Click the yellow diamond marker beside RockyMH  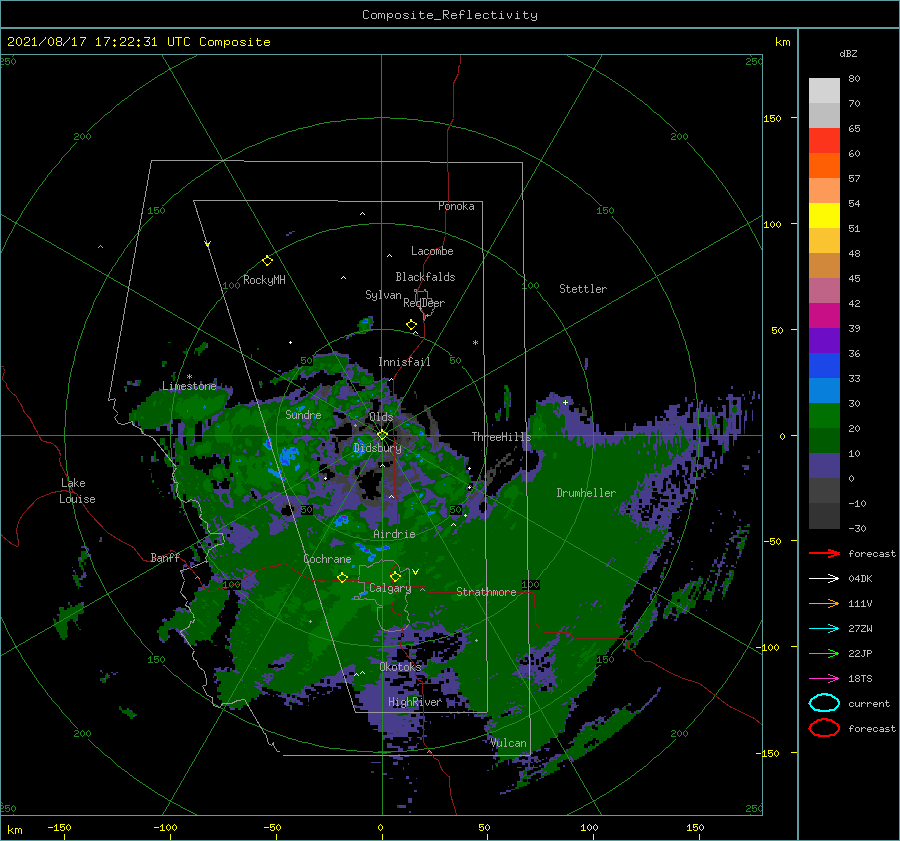tap(267, 261)
